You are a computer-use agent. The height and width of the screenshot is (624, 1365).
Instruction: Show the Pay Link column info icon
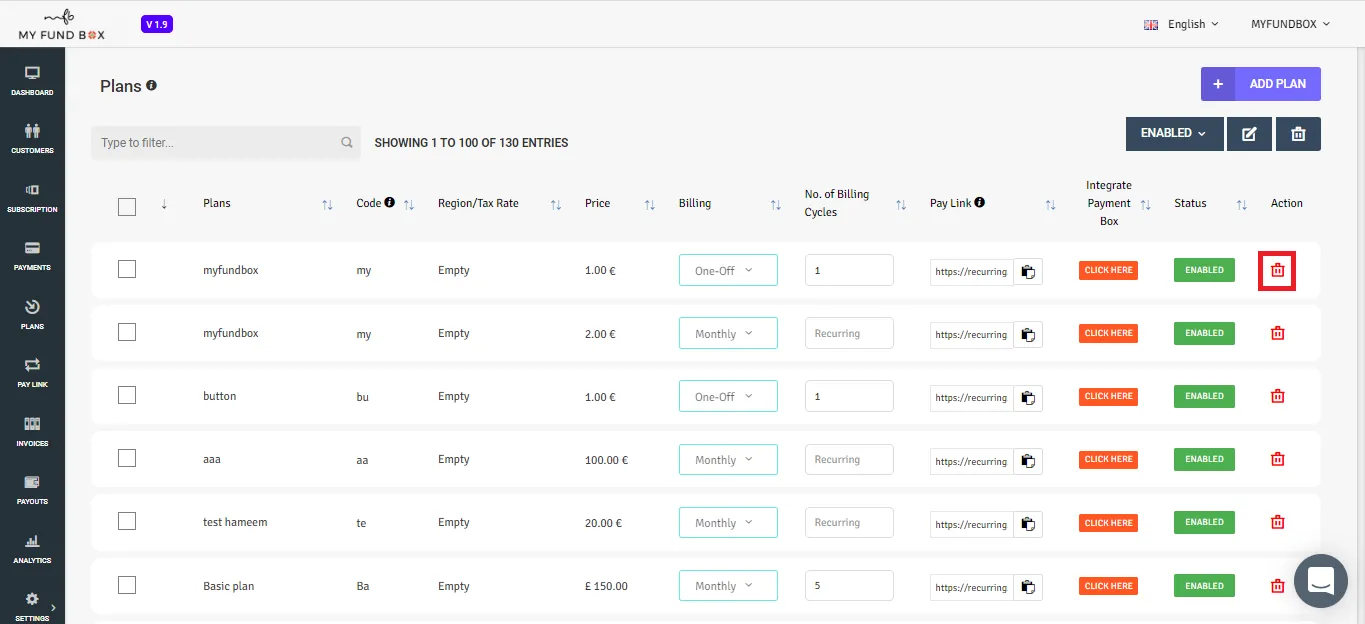(979, 202)
